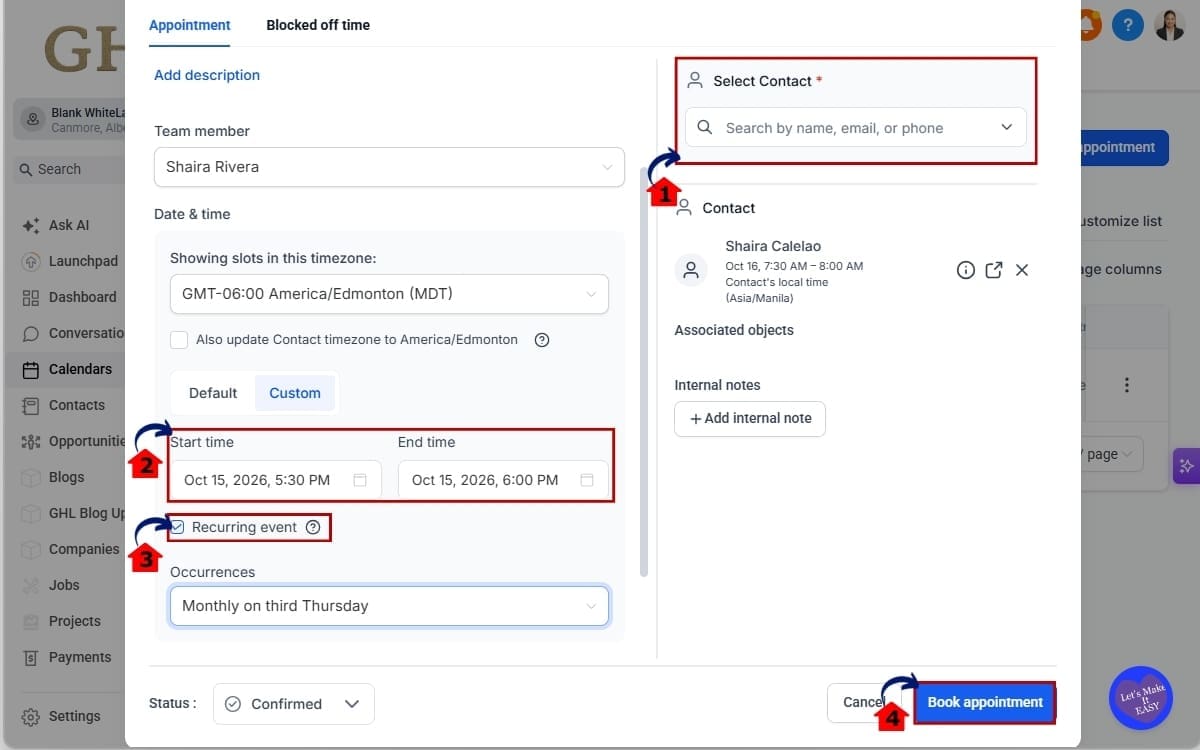
Task: Open the user profile avatar
Action: (x=1170, y=24)
